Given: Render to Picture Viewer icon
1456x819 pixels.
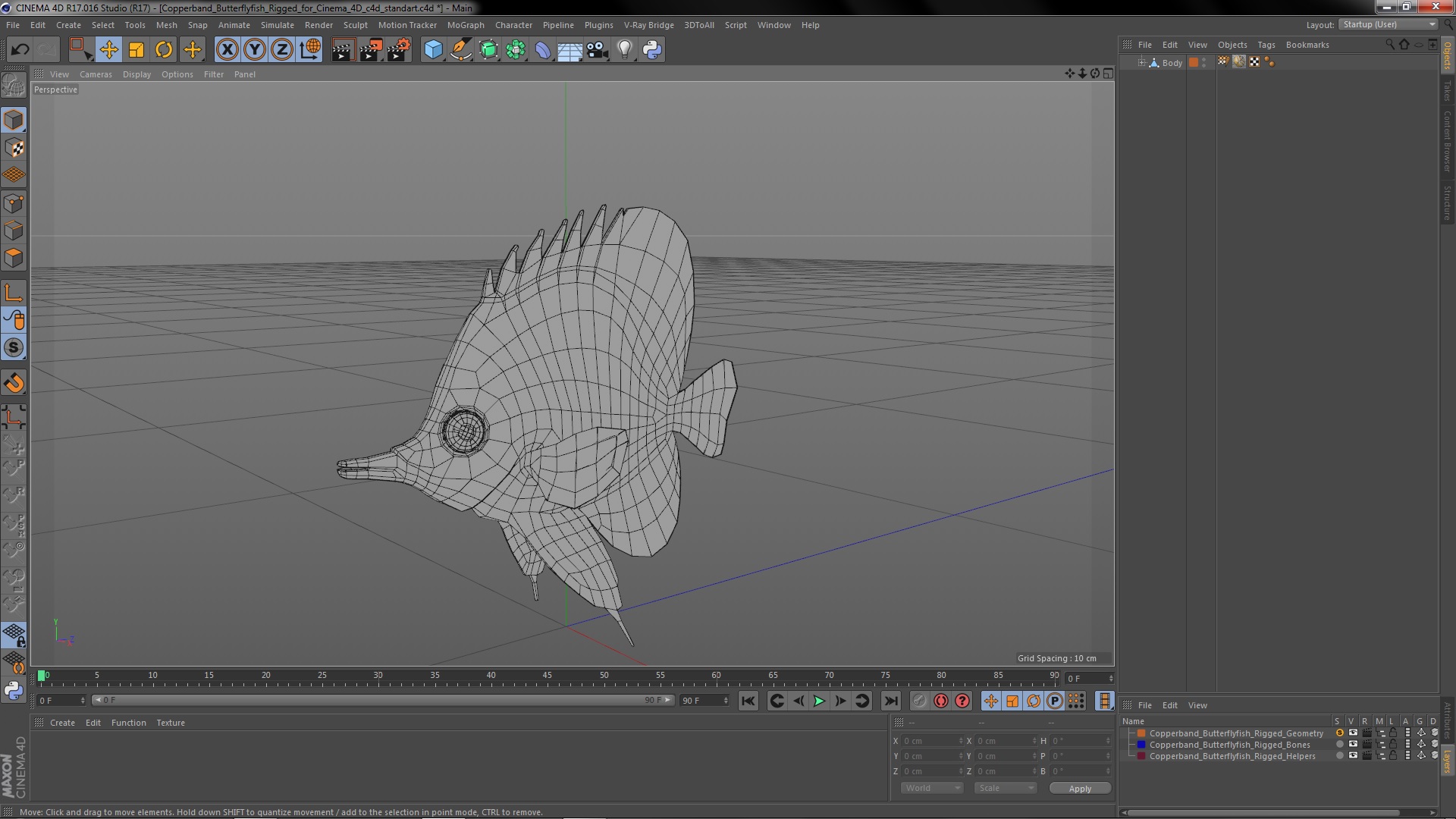Looking at the screenshot, I should 371,50.
